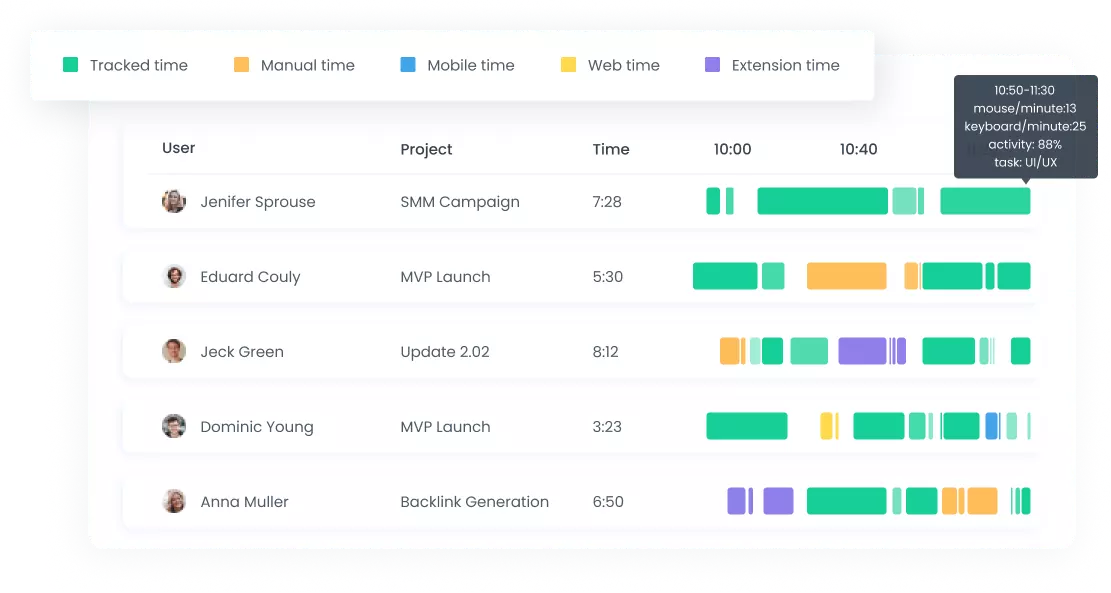Click Dominic Young's yellow web time block
This screenshot has height=593, width=1111.
coord(826,426)
